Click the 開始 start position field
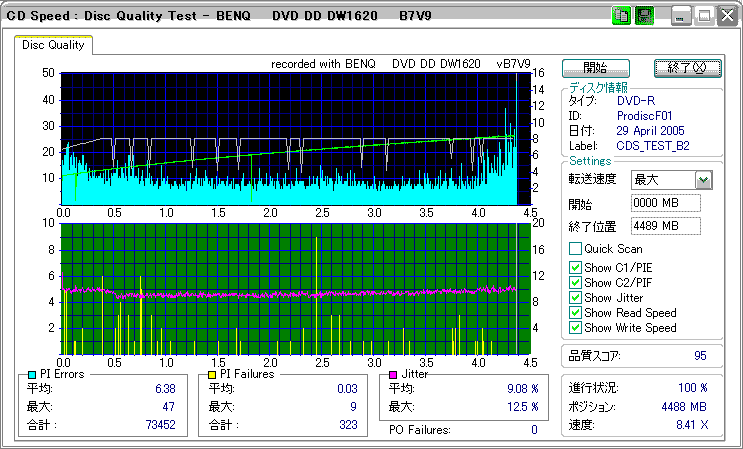Screen dimensions: 743x449 click(666, 204)
